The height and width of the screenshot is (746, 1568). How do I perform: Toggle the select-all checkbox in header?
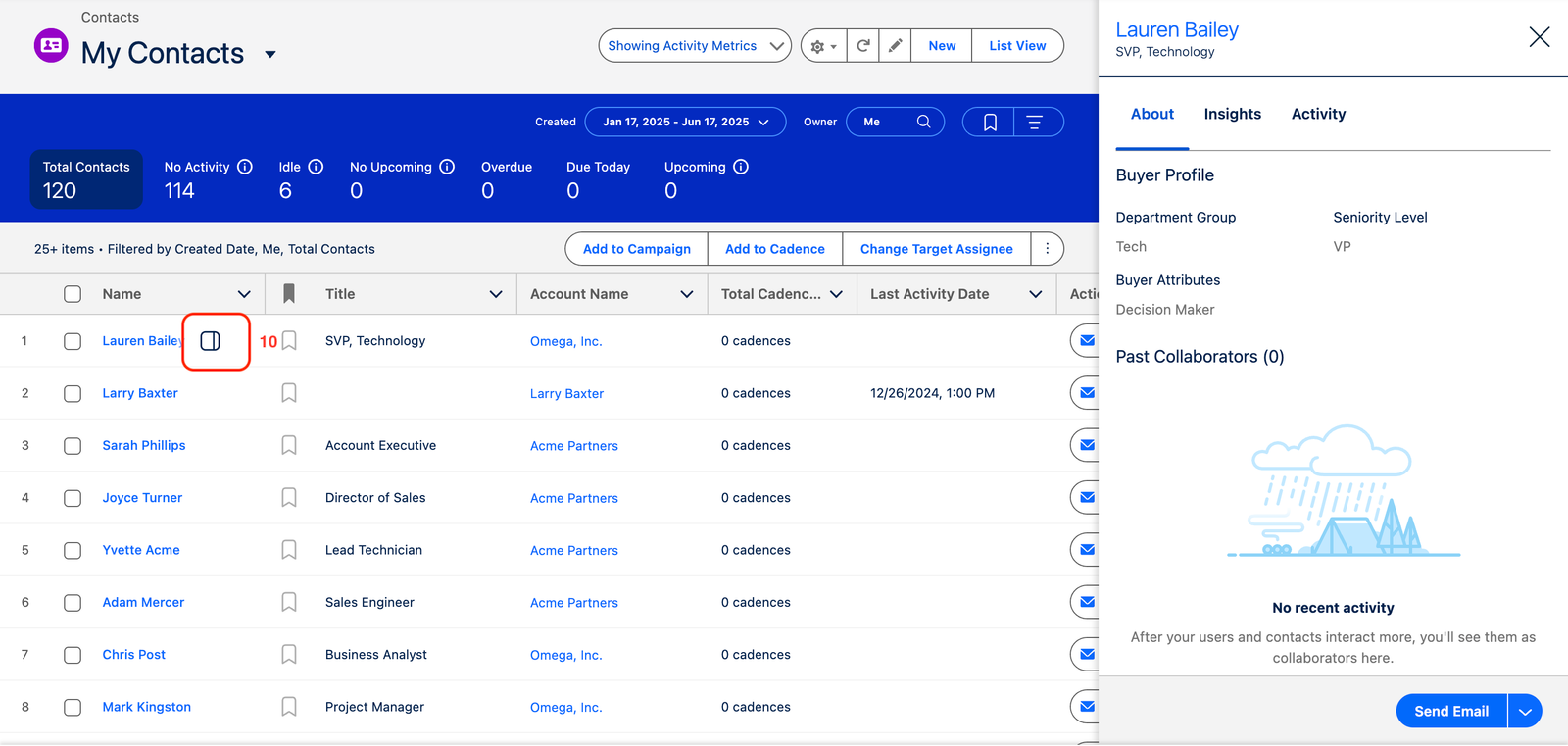coord(73,294)
